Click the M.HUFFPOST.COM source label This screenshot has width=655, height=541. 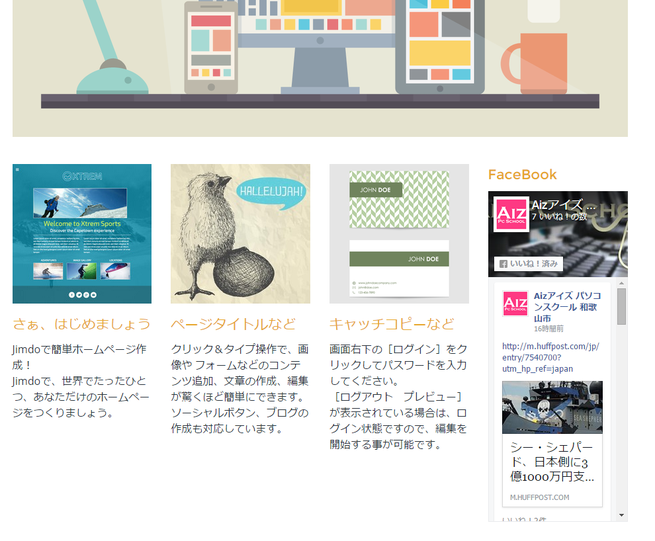tap(539, 498)
